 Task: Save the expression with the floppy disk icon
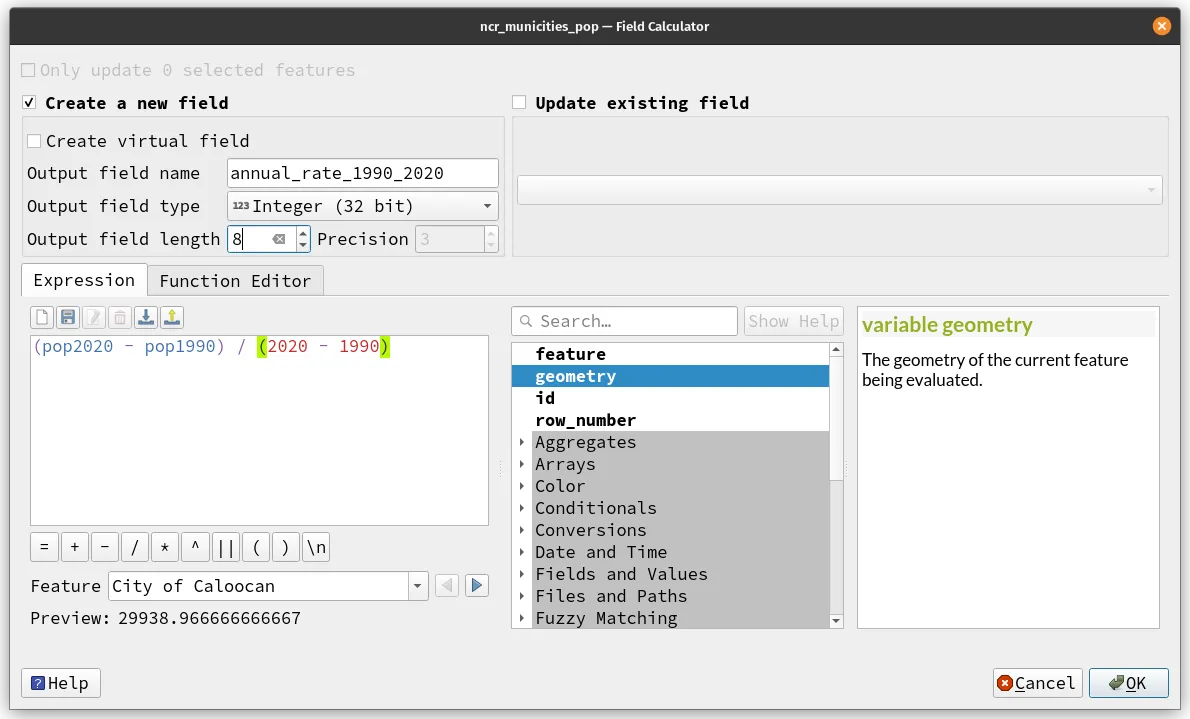(x=68, y=318)
